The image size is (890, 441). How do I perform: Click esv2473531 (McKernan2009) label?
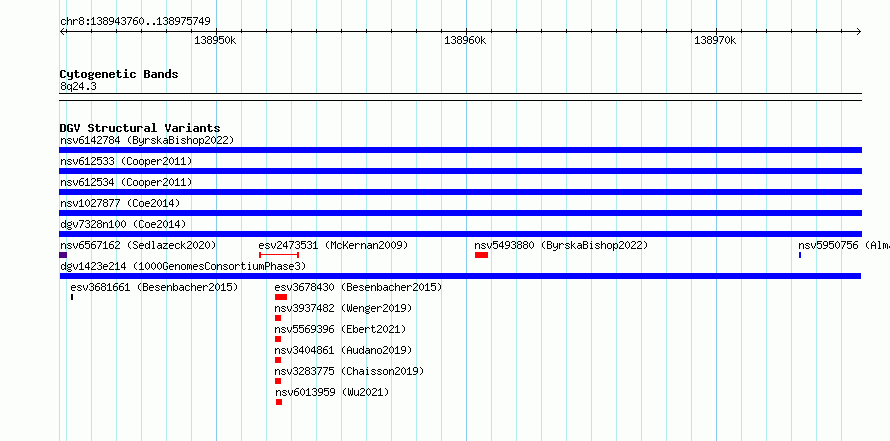(x=333, y=245)
